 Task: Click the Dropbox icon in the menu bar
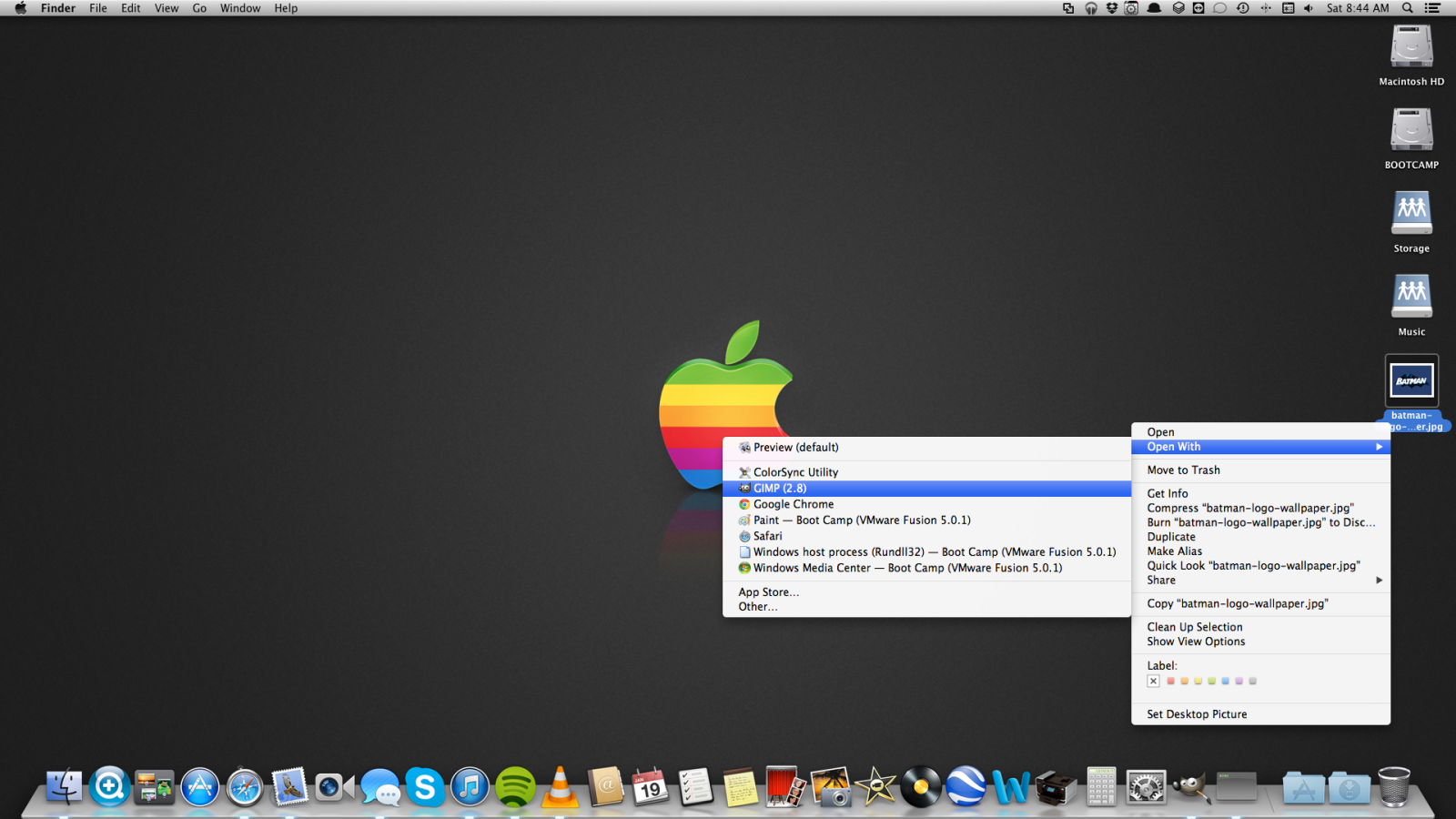1111,8
